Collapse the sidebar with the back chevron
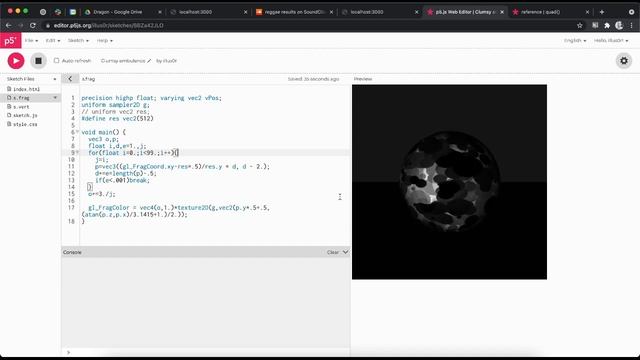The height and width of the screenshot is (360, 640). tap(70, 79)
